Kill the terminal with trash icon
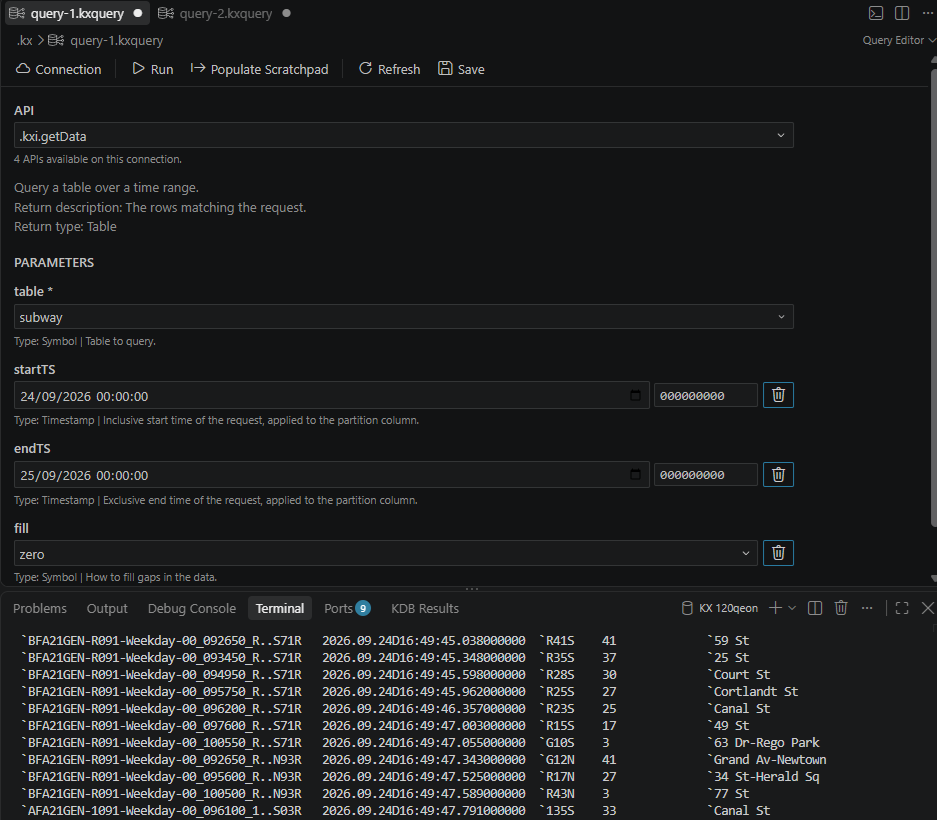937x820 pixels. (841, 608)
